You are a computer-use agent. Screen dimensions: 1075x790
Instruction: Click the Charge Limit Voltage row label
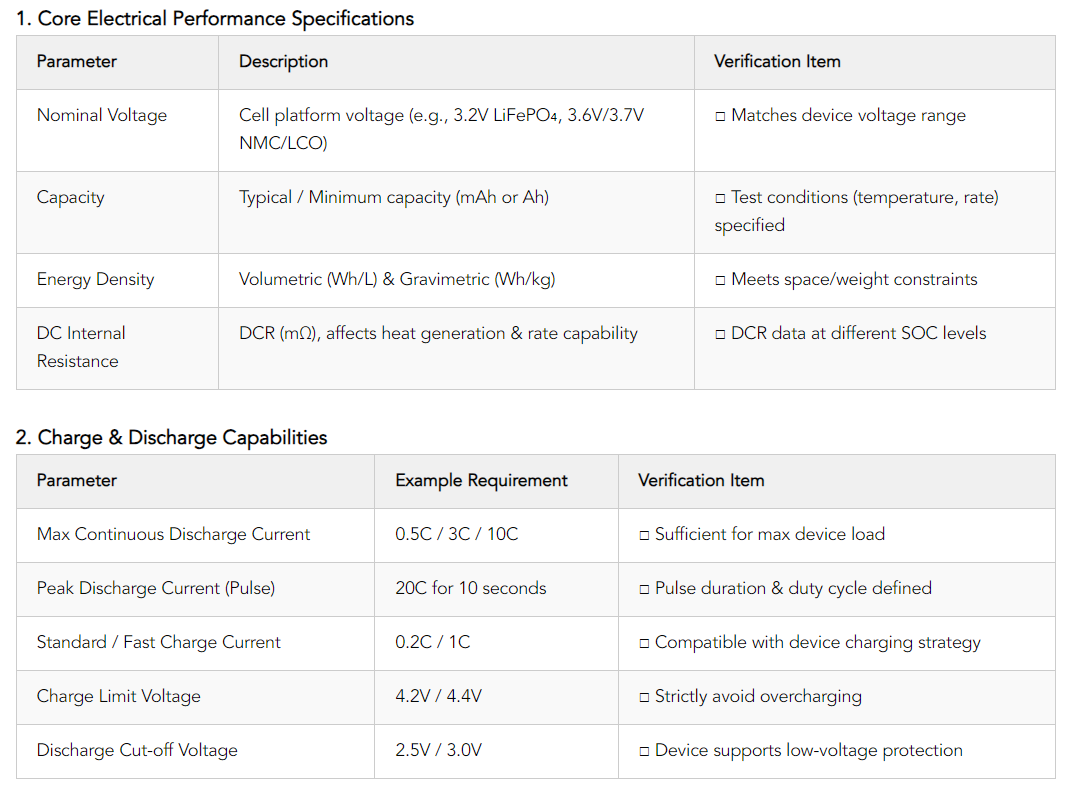(x=119, y=697)
